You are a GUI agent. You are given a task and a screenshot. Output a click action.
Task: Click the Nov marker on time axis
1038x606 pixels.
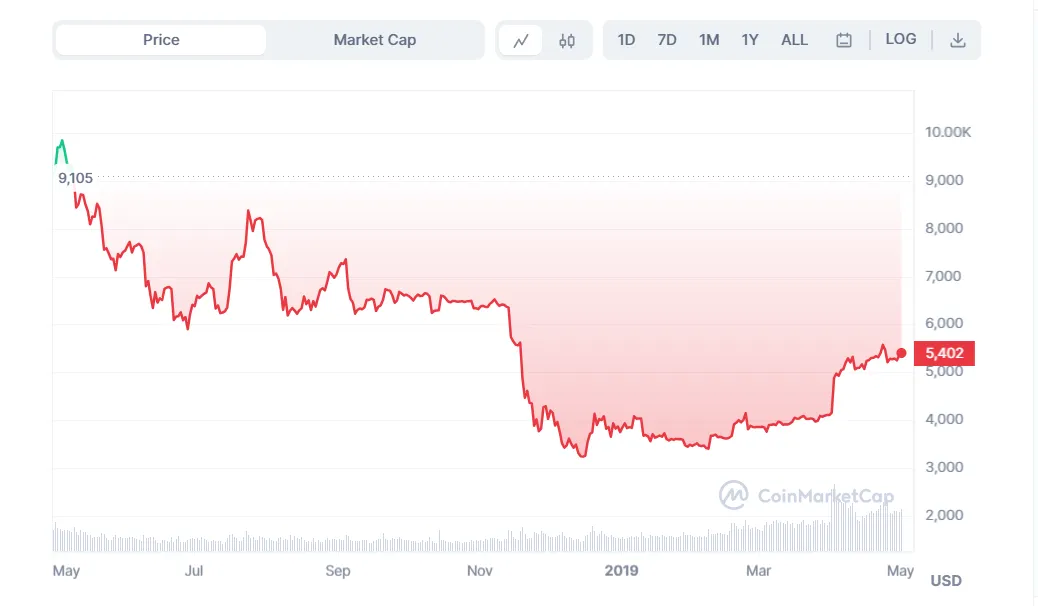[x=480, y=571]
